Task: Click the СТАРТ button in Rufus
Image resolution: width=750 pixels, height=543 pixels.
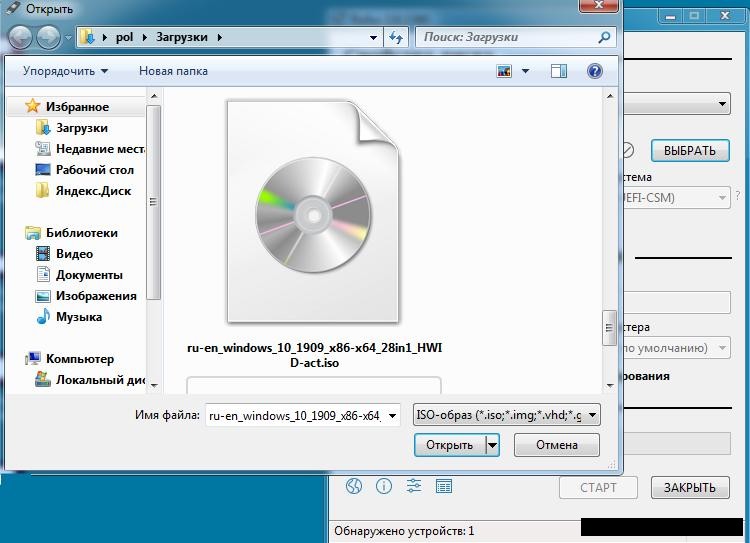Action: [x=598, y=488]
